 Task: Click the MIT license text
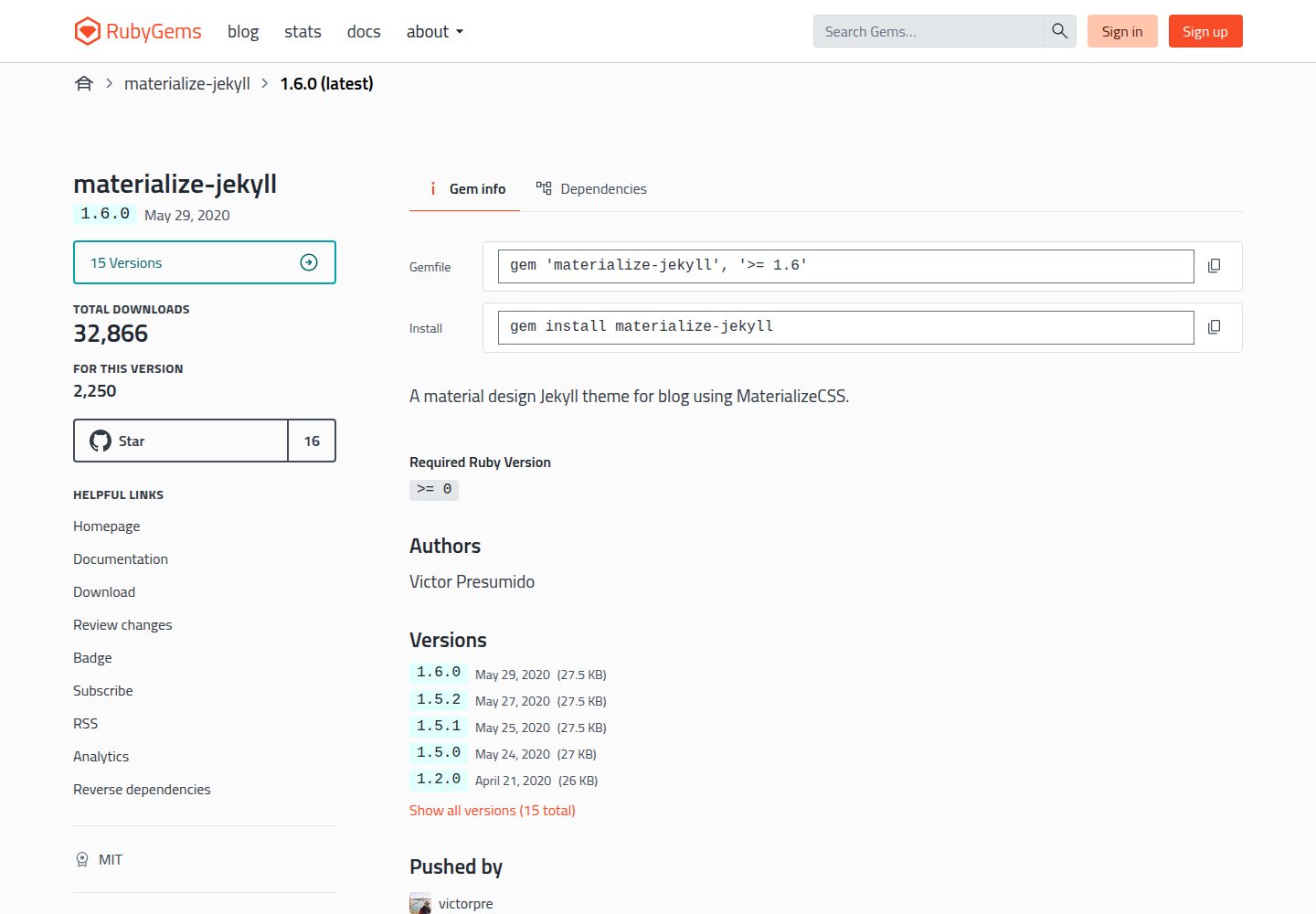point(111,859)
